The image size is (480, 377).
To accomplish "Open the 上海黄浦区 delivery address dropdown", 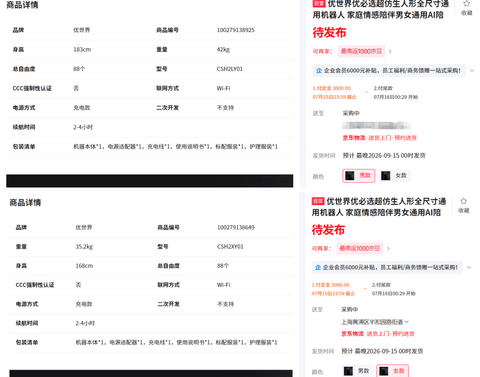I will pos(375,322).
